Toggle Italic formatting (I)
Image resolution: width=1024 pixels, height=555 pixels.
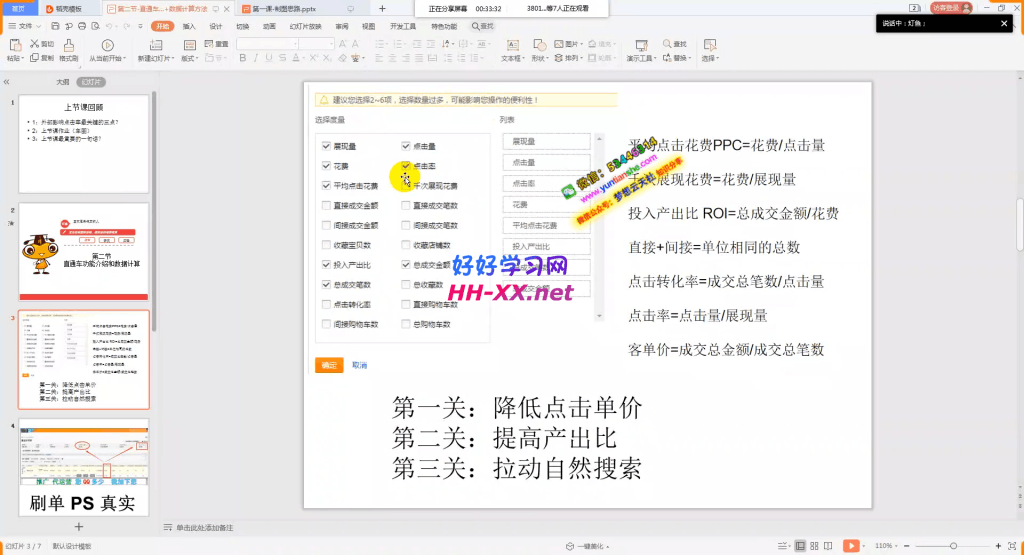point(255,58)
